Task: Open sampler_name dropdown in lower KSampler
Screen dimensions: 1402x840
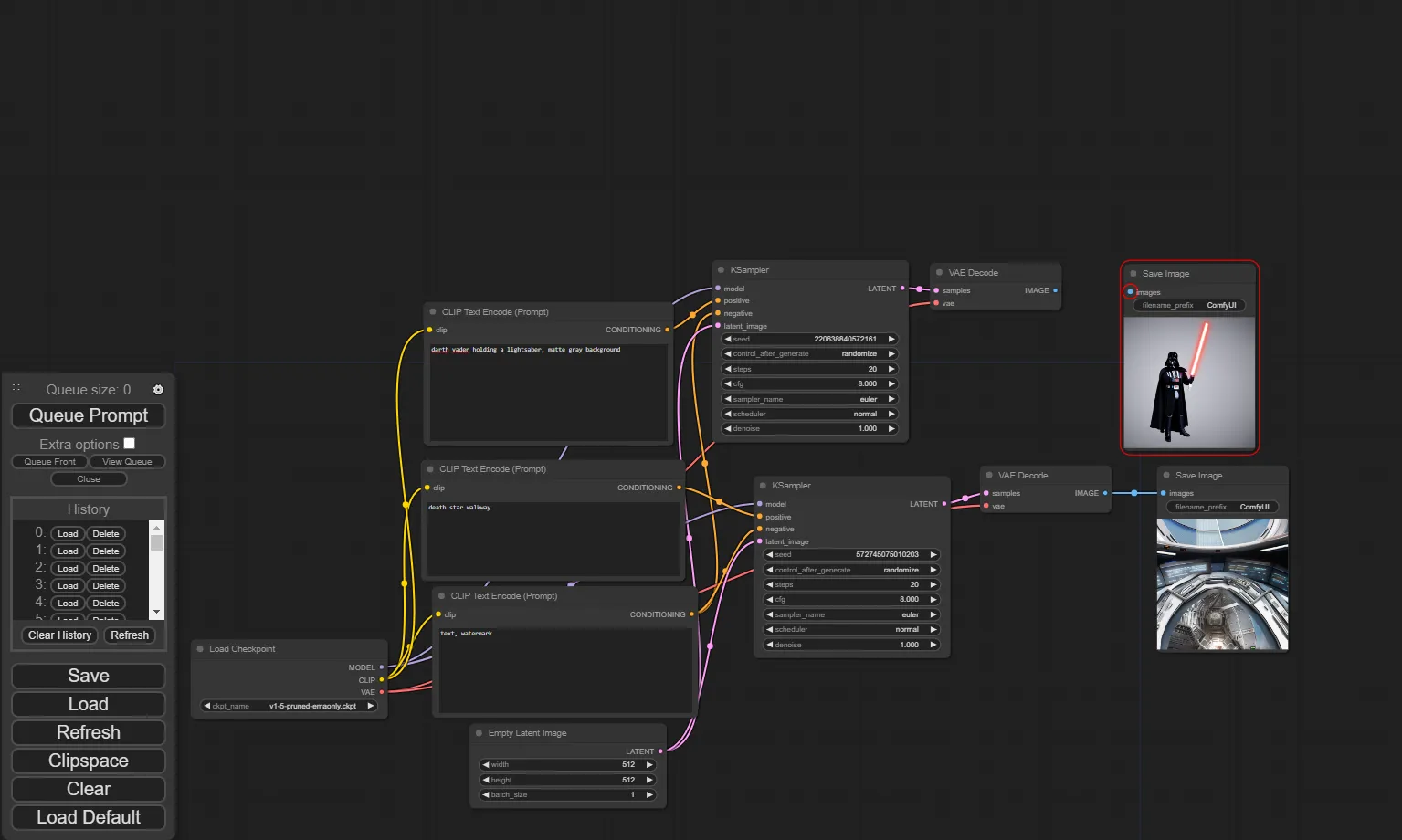Action: pyautogui.click(x=851, y=614)
